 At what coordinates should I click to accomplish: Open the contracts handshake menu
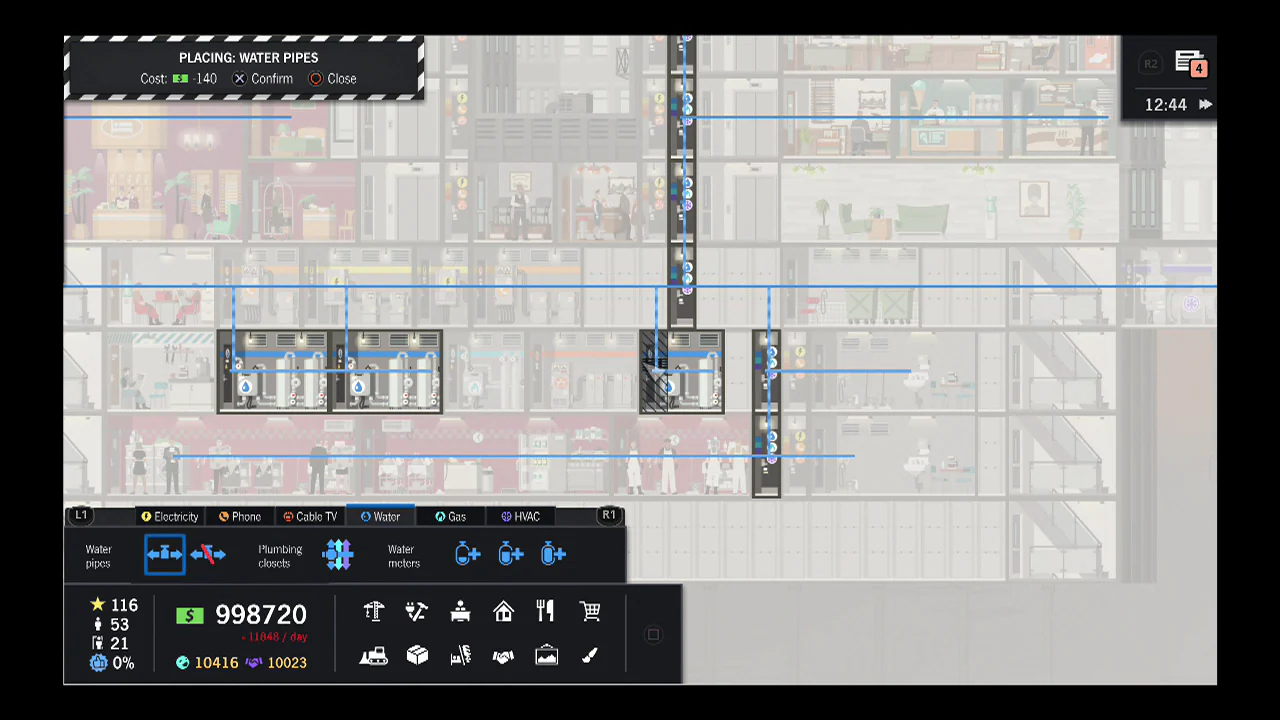pos(503,655)
